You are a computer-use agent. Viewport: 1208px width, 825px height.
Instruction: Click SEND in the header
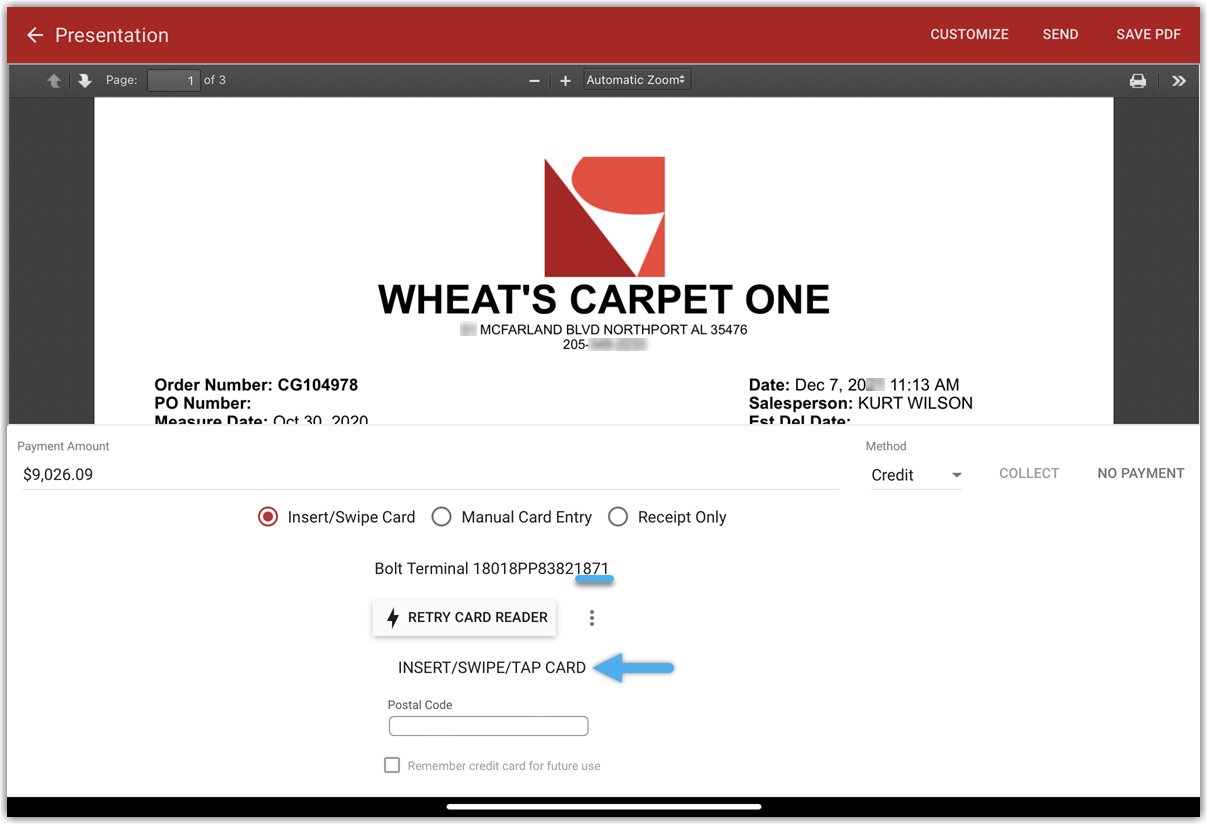(x=1060, y=34)
